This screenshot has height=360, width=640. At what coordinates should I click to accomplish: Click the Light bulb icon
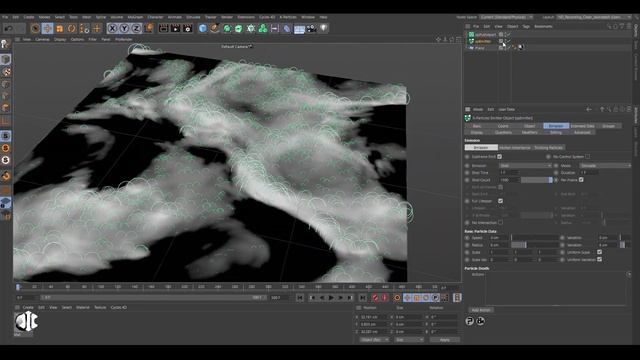click(324, 28)
